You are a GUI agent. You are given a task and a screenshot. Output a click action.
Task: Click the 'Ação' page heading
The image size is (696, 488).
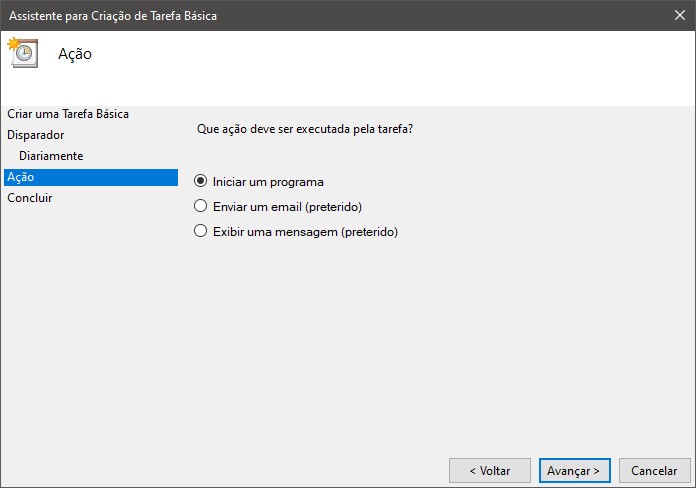click(x=75, y=54)
